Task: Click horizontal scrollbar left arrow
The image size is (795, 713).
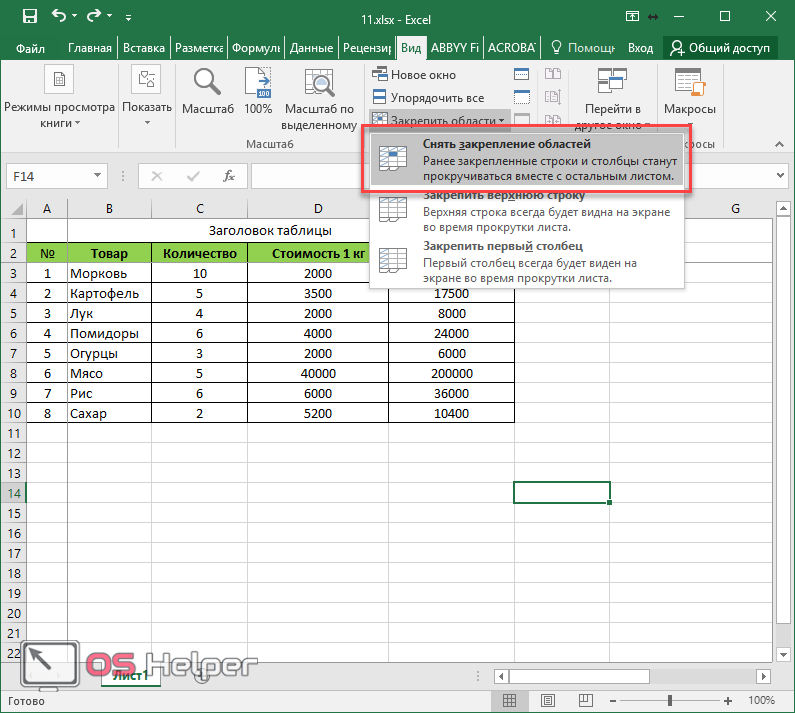Action: click(x=501, y=676)
